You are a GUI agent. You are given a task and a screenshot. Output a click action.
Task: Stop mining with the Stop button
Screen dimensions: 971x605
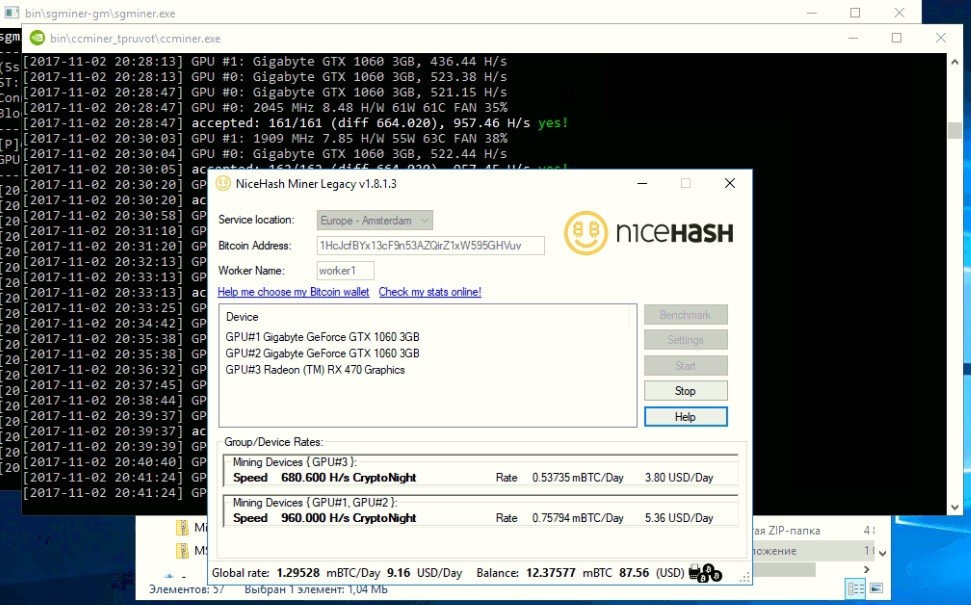tap(686, 391)
